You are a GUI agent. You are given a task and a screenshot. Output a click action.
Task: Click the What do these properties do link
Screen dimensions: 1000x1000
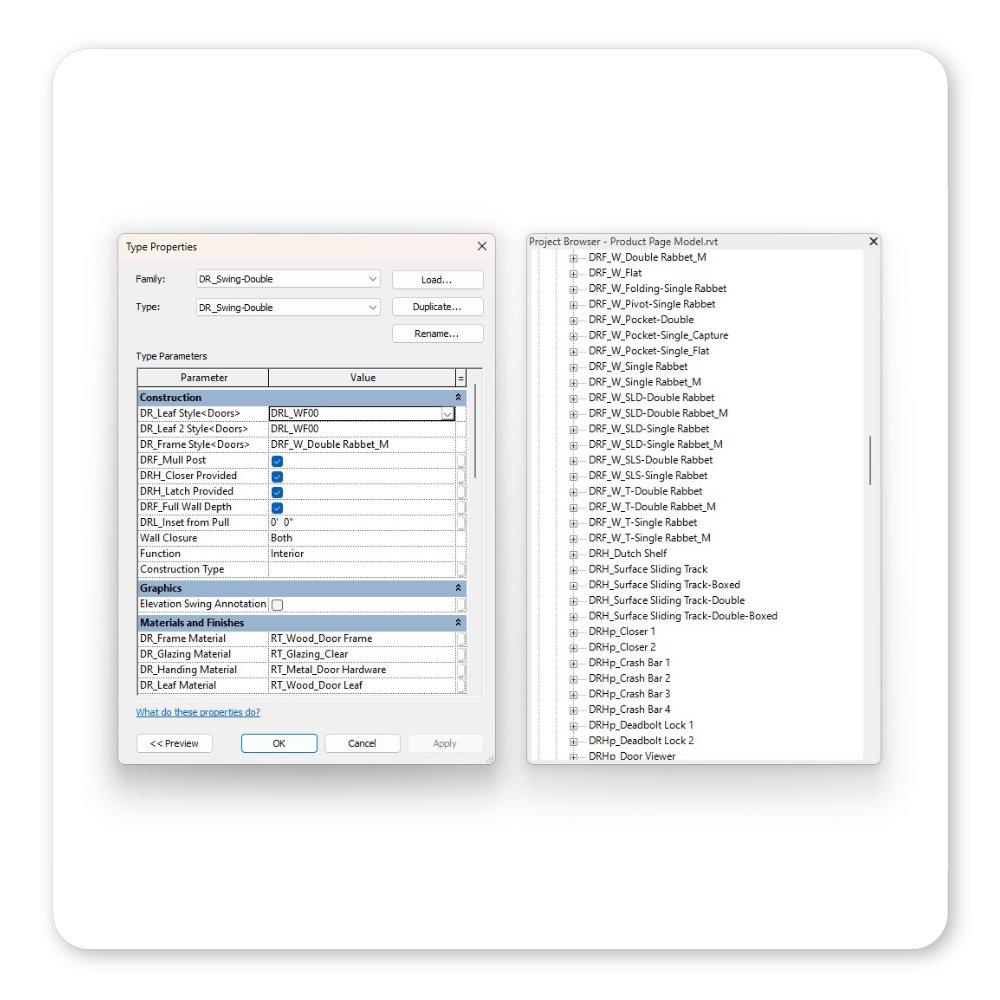[x=198, y=712]
